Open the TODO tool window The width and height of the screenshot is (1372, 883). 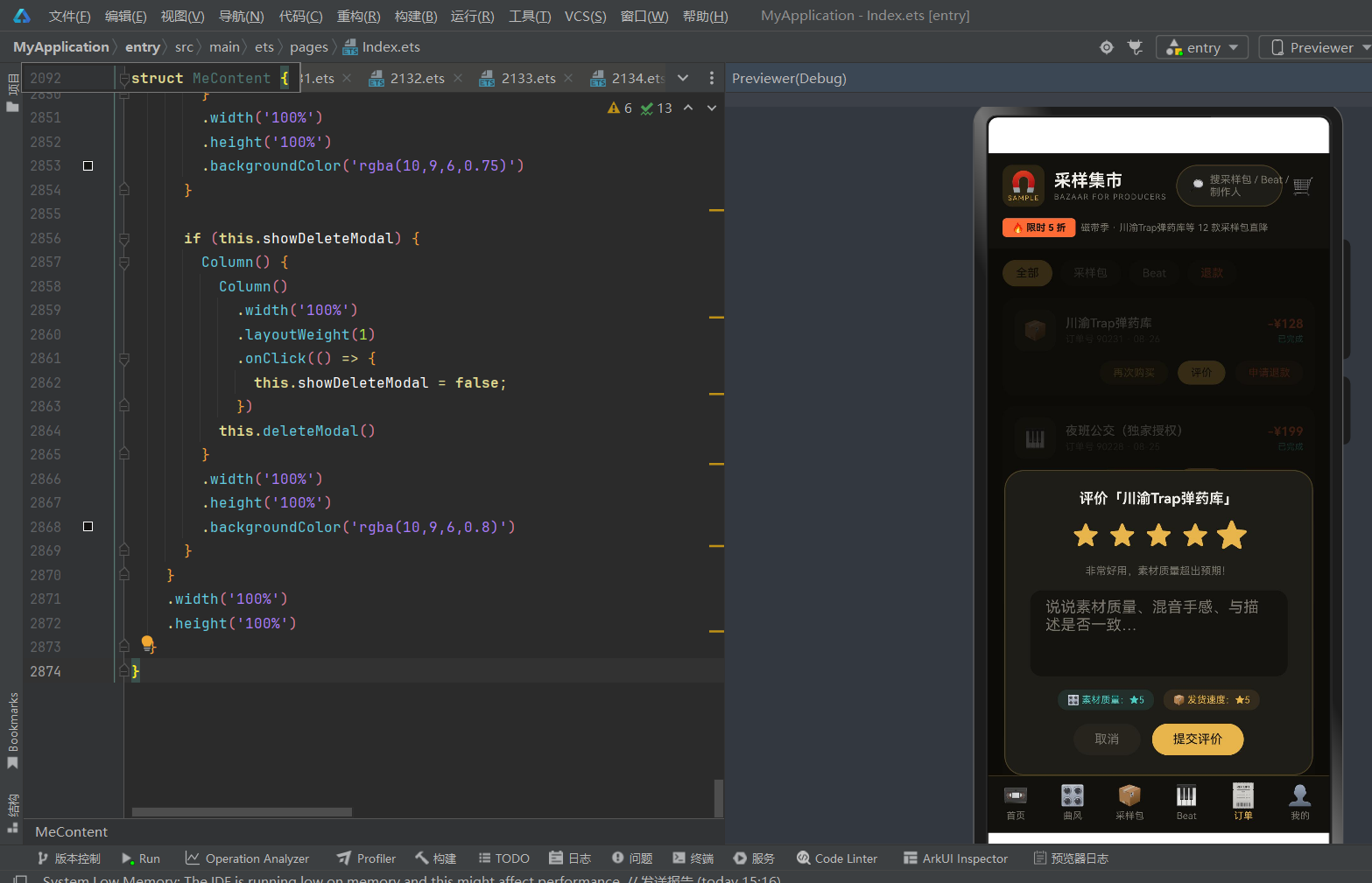tap(503, 858)
